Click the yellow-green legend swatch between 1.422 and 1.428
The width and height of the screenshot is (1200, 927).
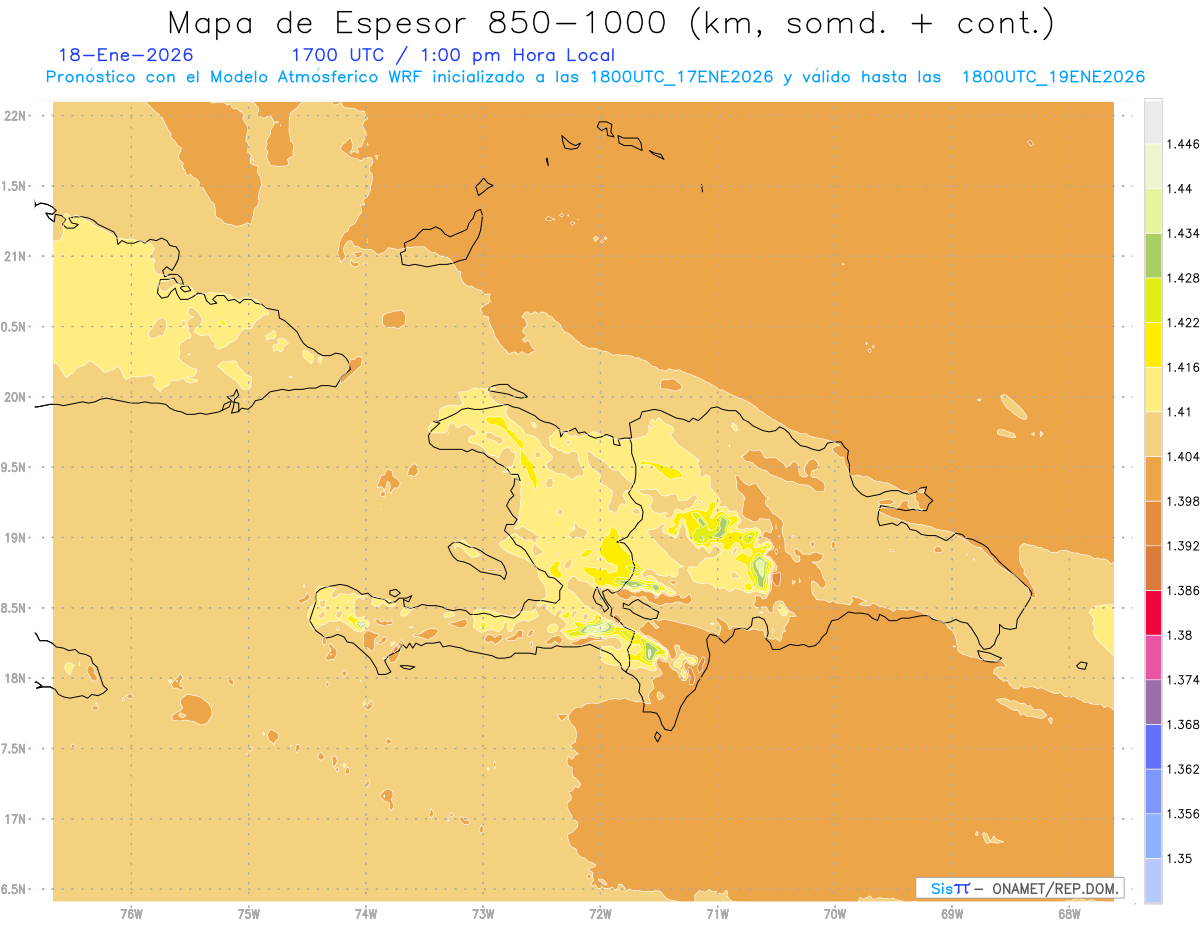coord(1153,300)
